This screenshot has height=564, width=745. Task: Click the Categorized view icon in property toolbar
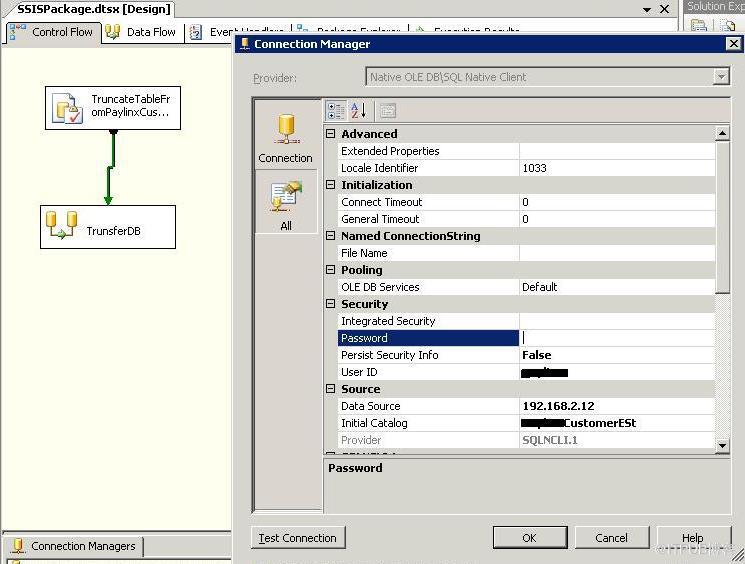[x=336, y=111]
